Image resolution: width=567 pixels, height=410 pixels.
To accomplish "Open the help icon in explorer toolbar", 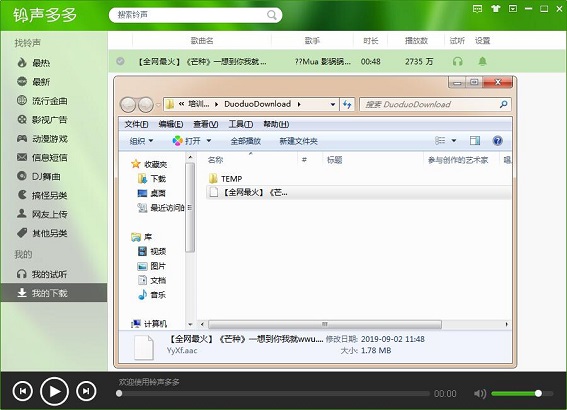I will coord(498,141).
